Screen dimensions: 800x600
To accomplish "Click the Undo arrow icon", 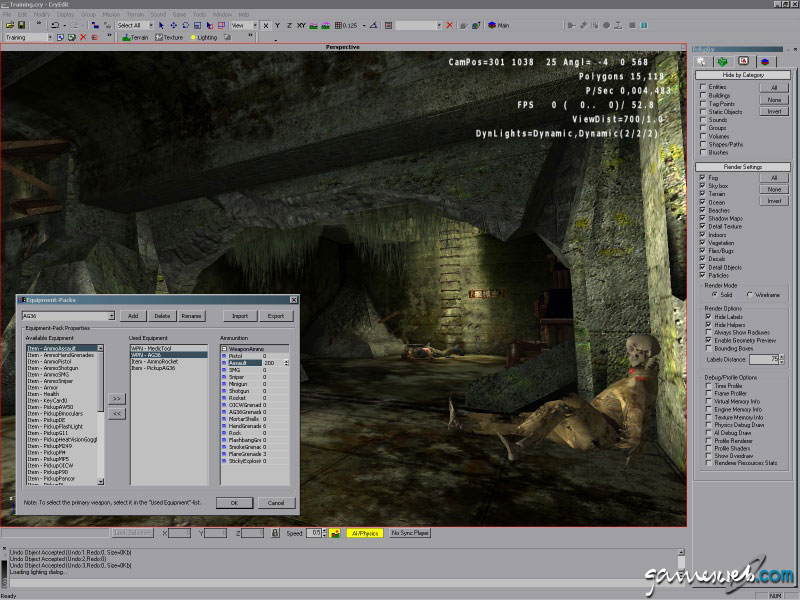I will 55,25.
